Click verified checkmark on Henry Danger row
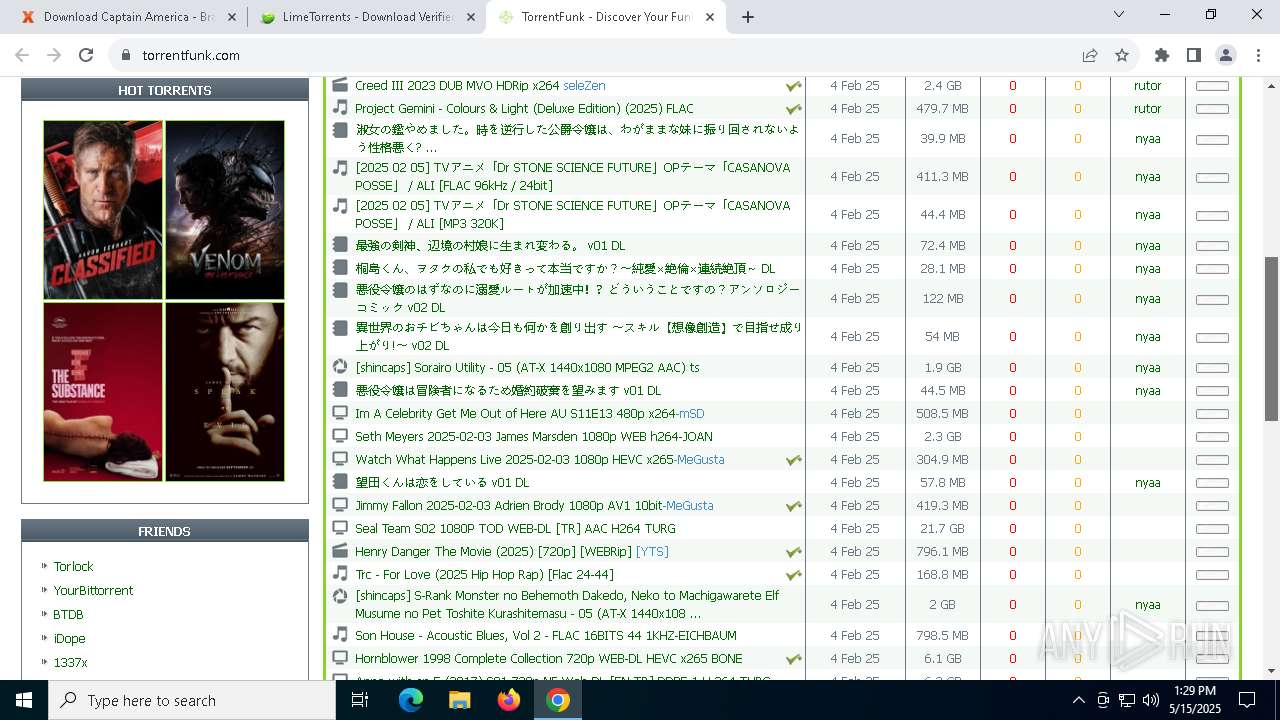The width and height of the screenshot is (1280, 720). point(794,552)
